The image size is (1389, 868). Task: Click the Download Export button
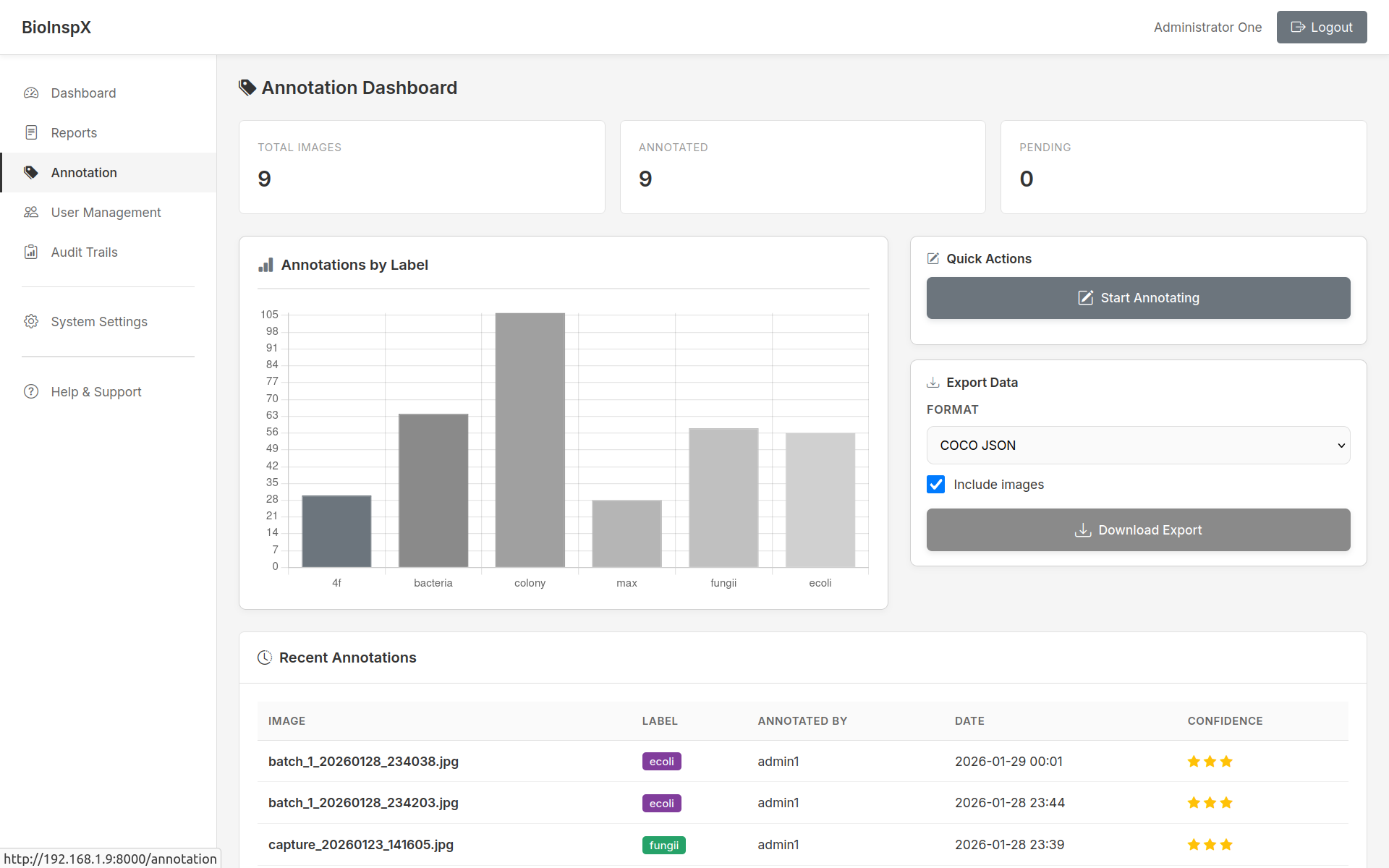click(1137, 530)
